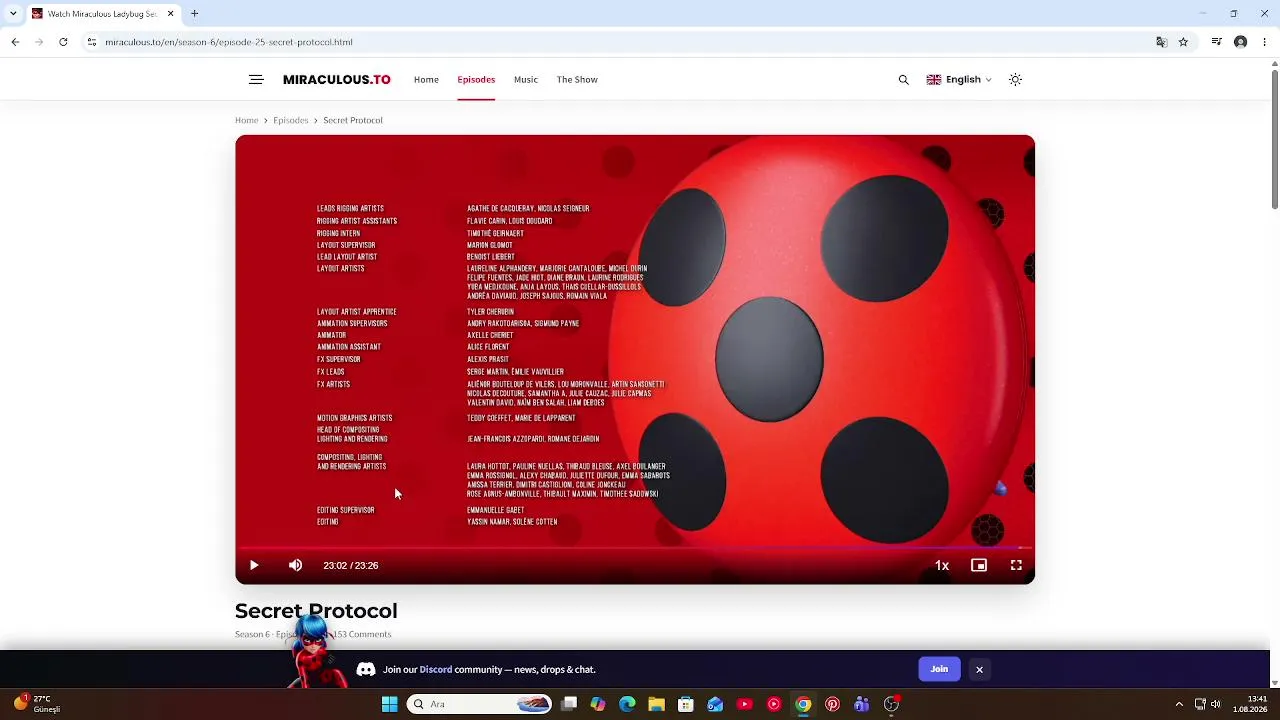
Task: Open Task View on taskbar
Action: (x=569, y=704)
